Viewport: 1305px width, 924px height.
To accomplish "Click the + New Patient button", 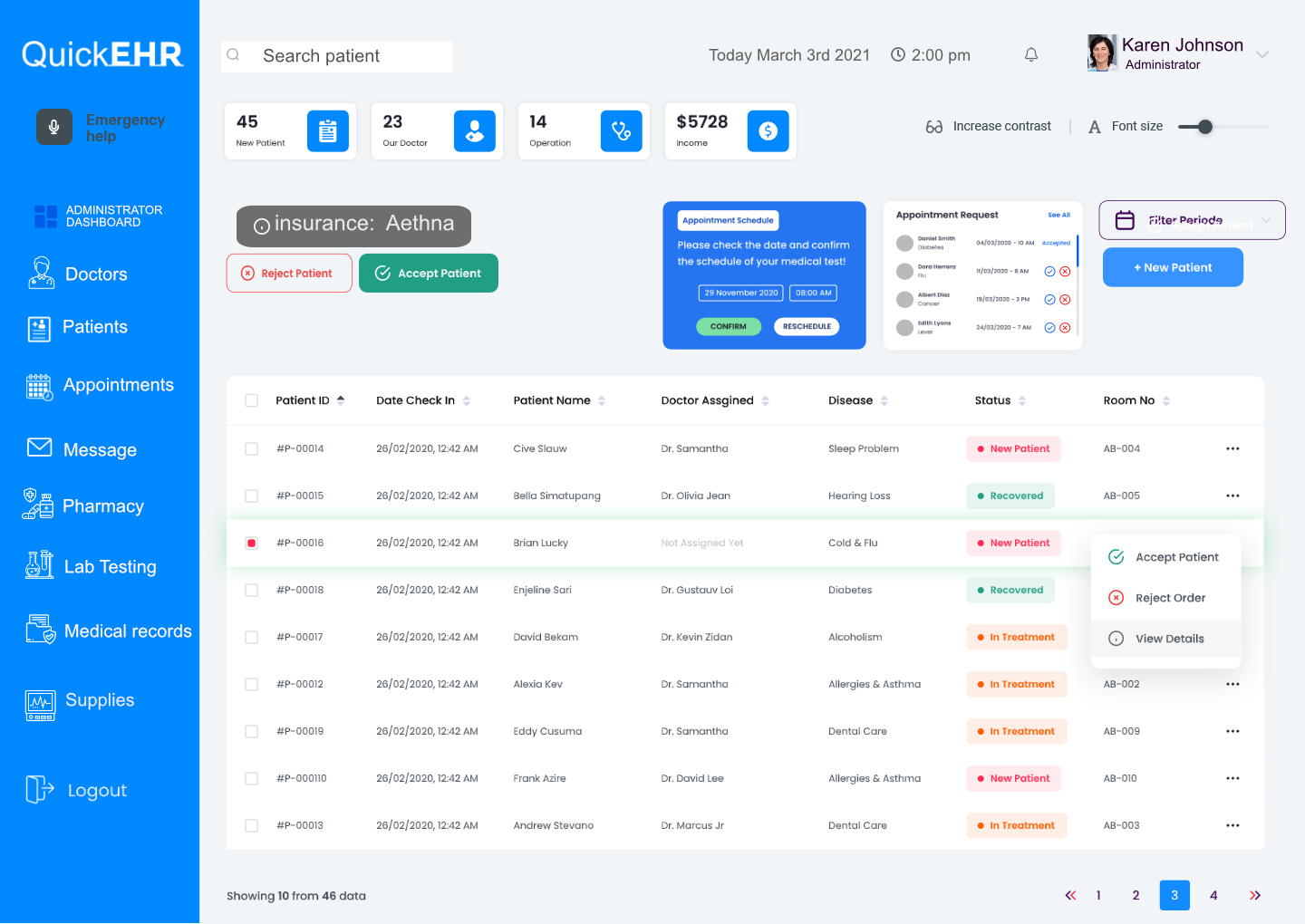I will click(x=1173, y=268).
